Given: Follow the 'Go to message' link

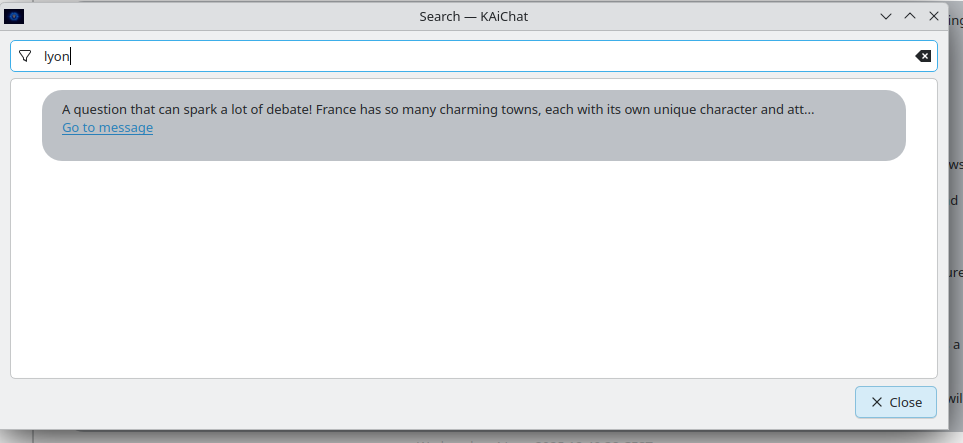Looking at the screenshot, I should point(107,128).
